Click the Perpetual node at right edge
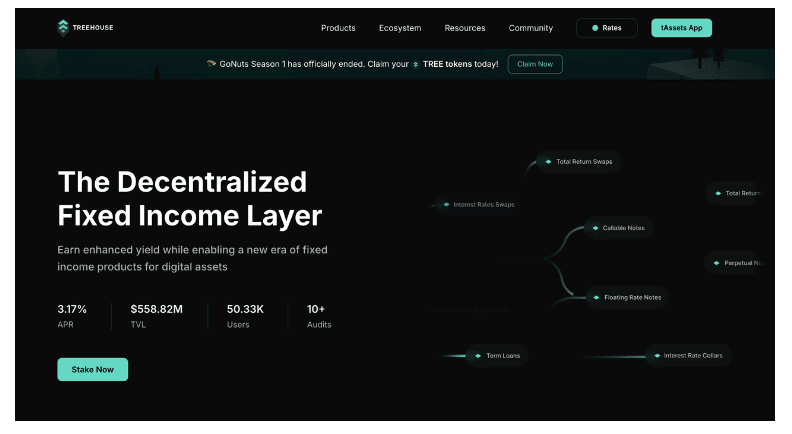The width and height of the screenshot is (792, 434). (x=736, y=263)
